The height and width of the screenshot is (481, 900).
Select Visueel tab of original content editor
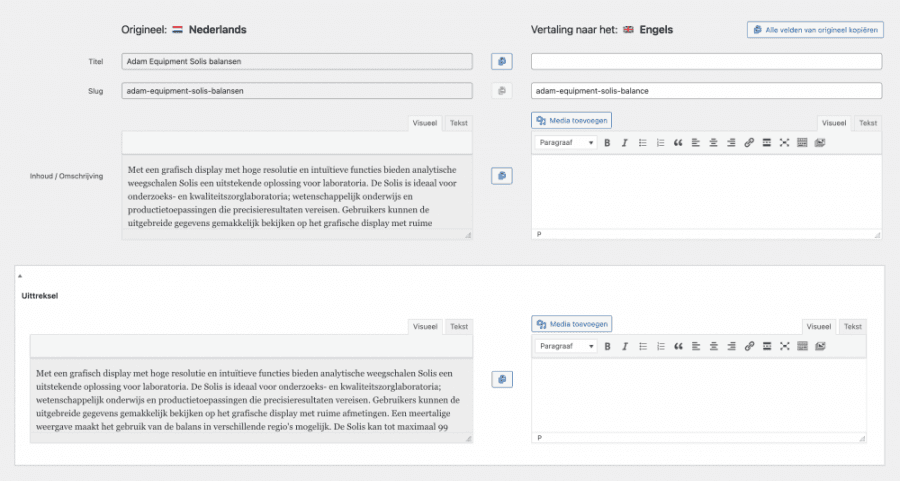[425, 123]
